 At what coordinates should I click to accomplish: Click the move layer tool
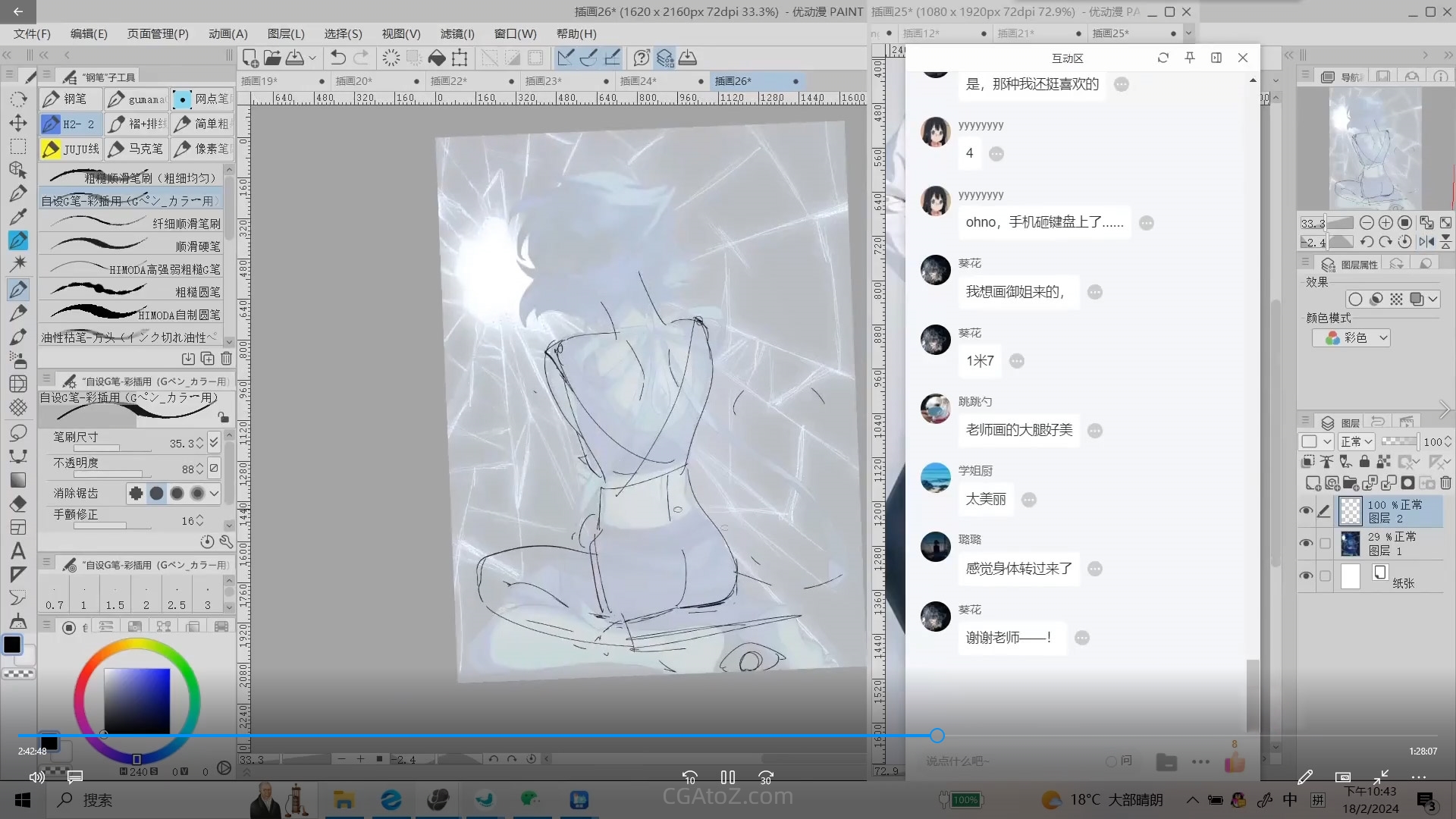18,123
